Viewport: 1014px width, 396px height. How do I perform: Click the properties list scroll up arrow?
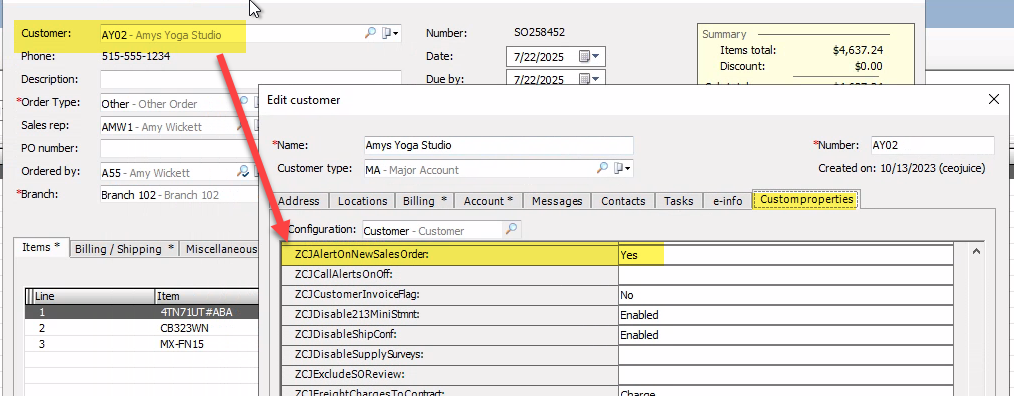[976, 251]
